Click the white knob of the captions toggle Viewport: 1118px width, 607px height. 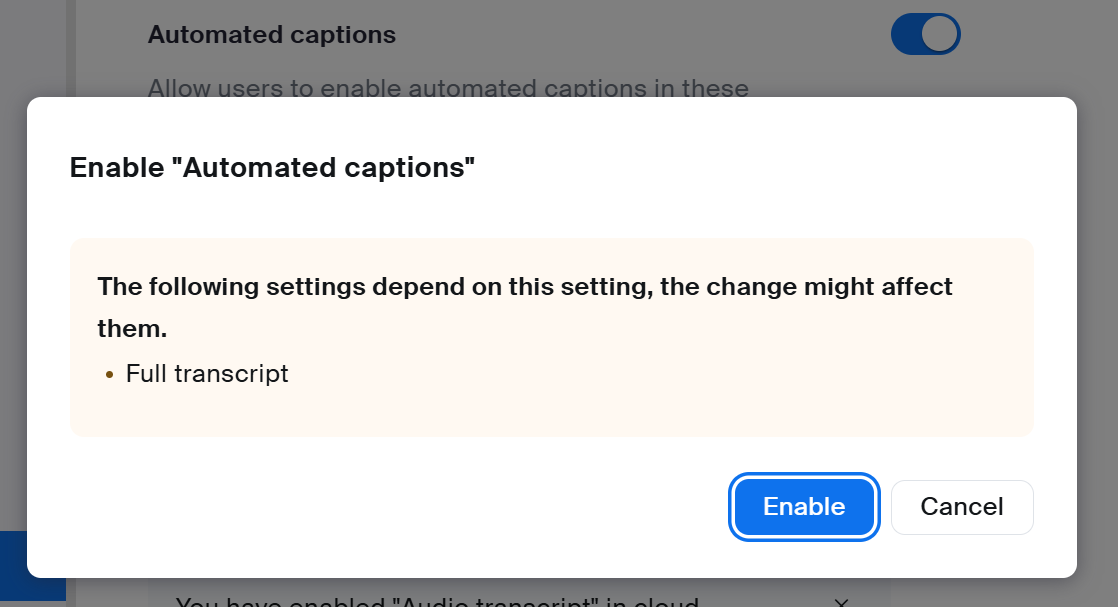[x=940, y=35]
